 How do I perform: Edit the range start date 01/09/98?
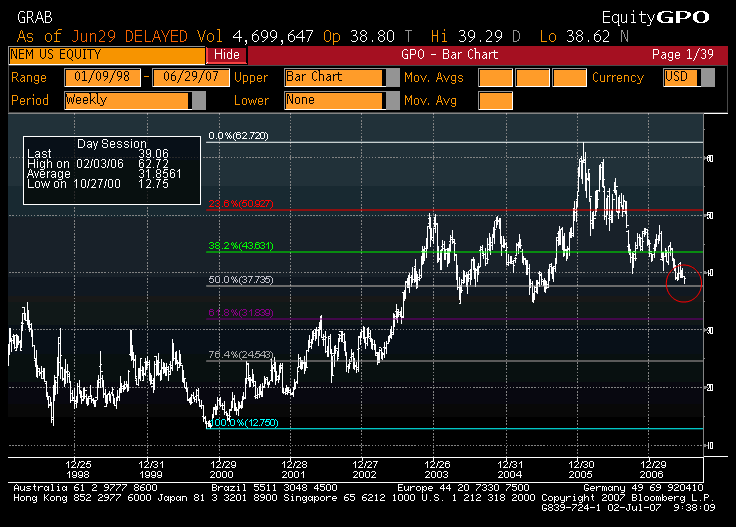102,77
